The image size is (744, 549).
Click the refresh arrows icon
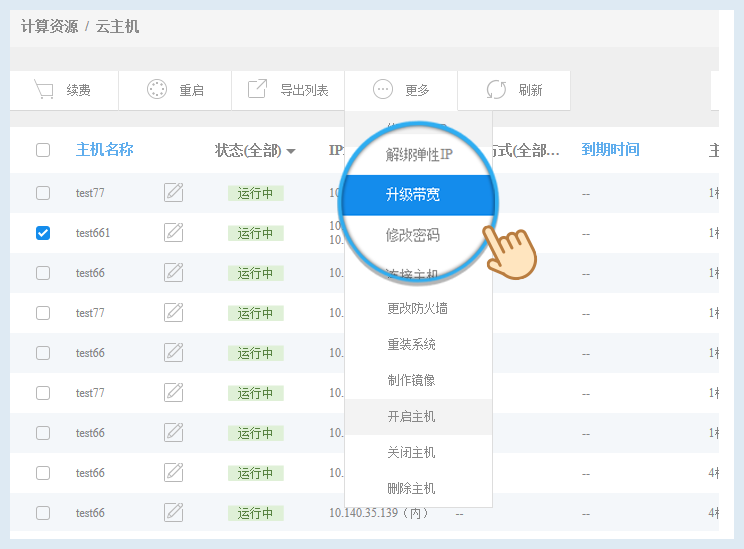(496, 90)
